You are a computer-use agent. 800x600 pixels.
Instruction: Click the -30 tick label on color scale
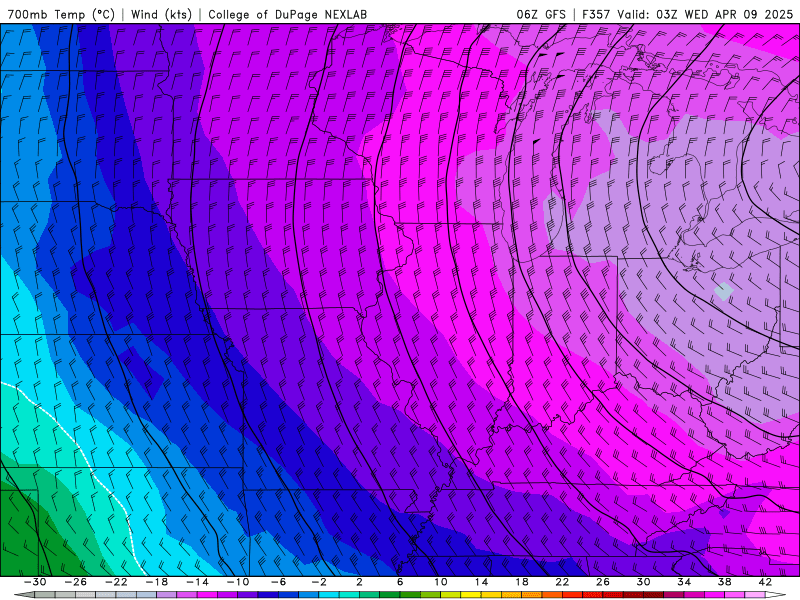[x=35, y=582]
